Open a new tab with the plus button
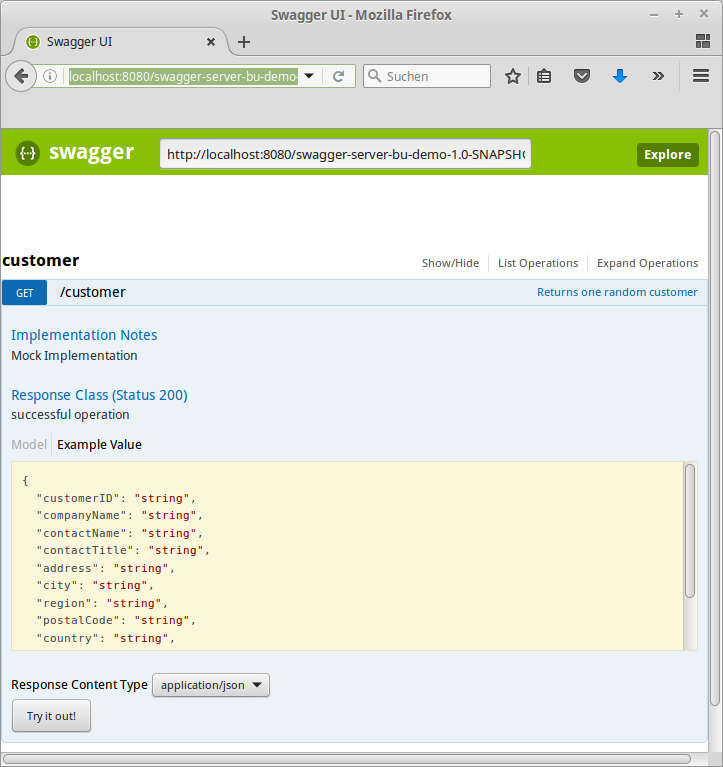The height and width of the screenshot is (767, 723). (x=244, y=42)
